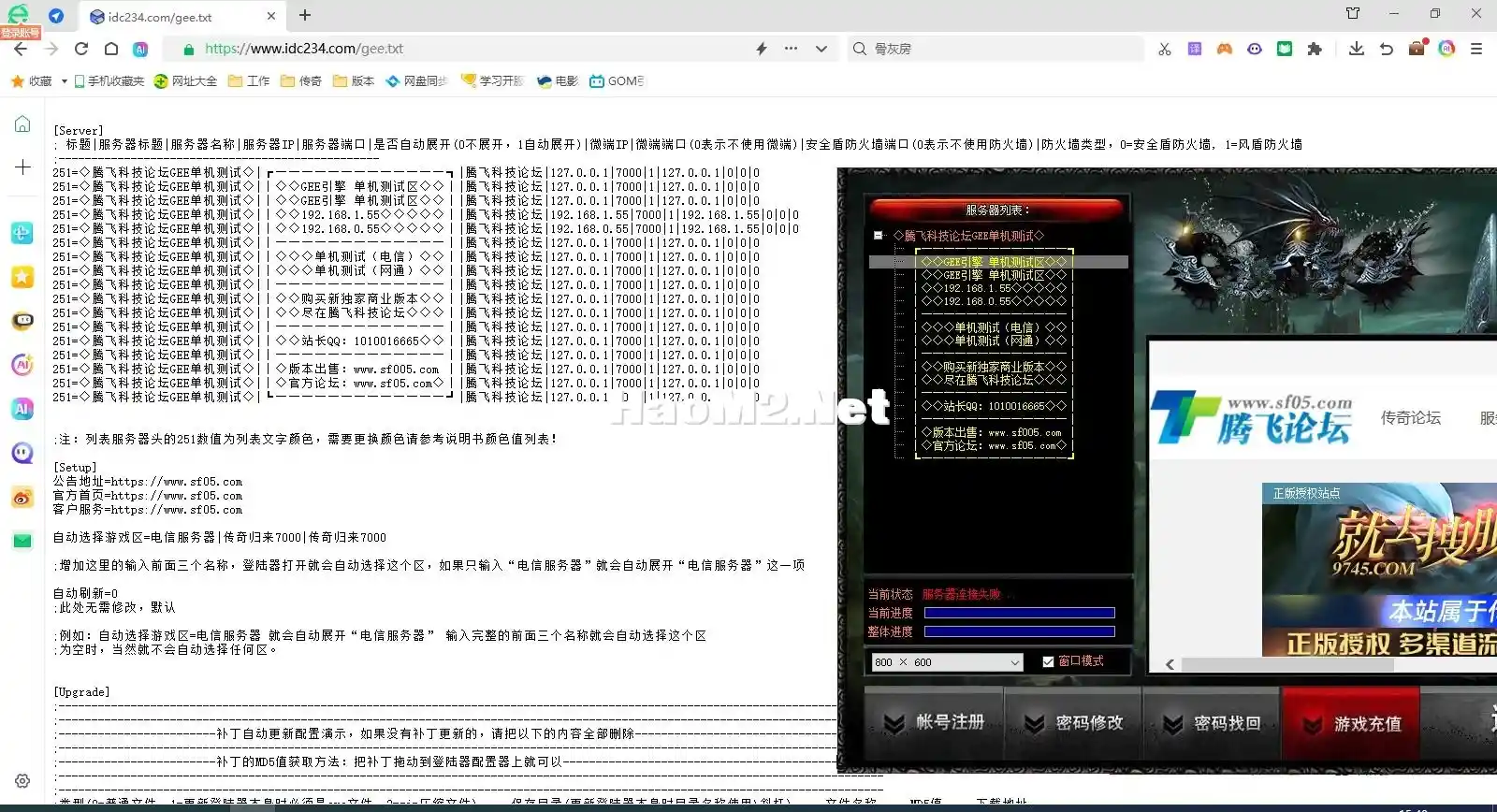
Task: Click the sidebar plus add icon
Action: click(22, 167)
